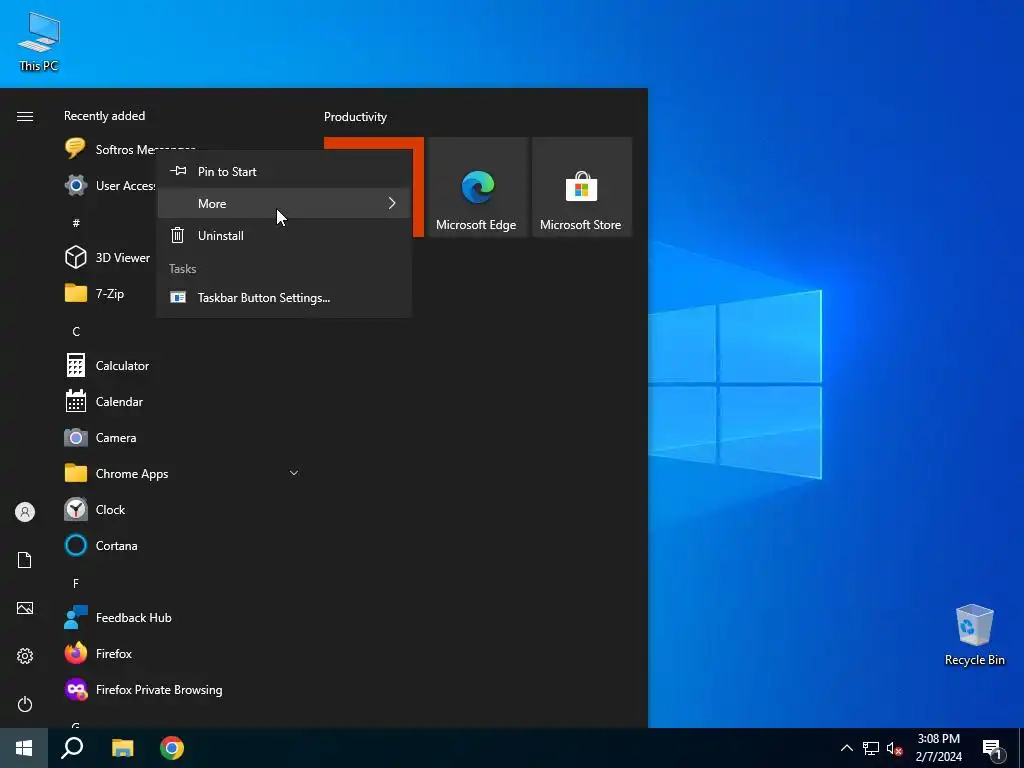Open File Explorer from the taskbar
The image size is (1024, 768).
122,748
